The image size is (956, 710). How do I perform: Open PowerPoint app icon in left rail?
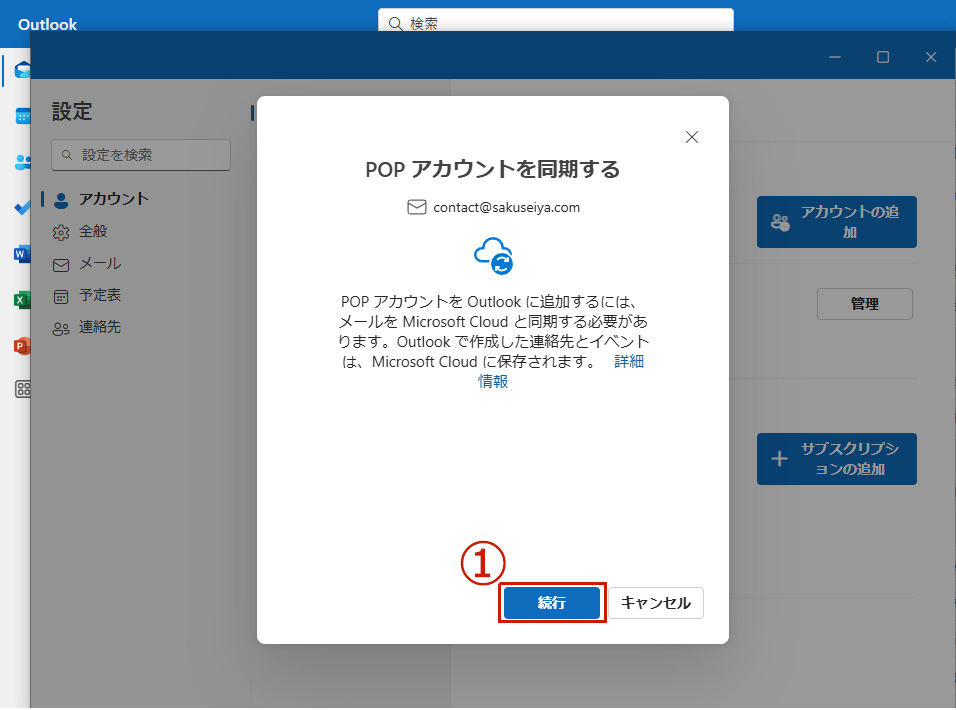tap(22, 346)
